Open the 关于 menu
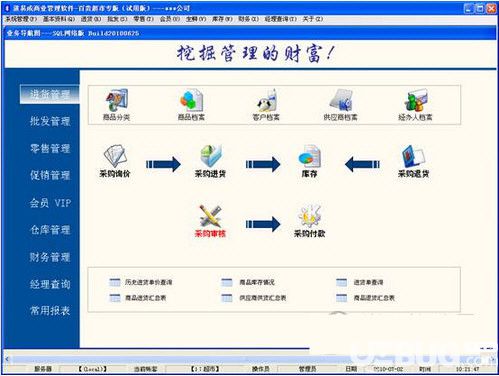 tap(313, 19)
